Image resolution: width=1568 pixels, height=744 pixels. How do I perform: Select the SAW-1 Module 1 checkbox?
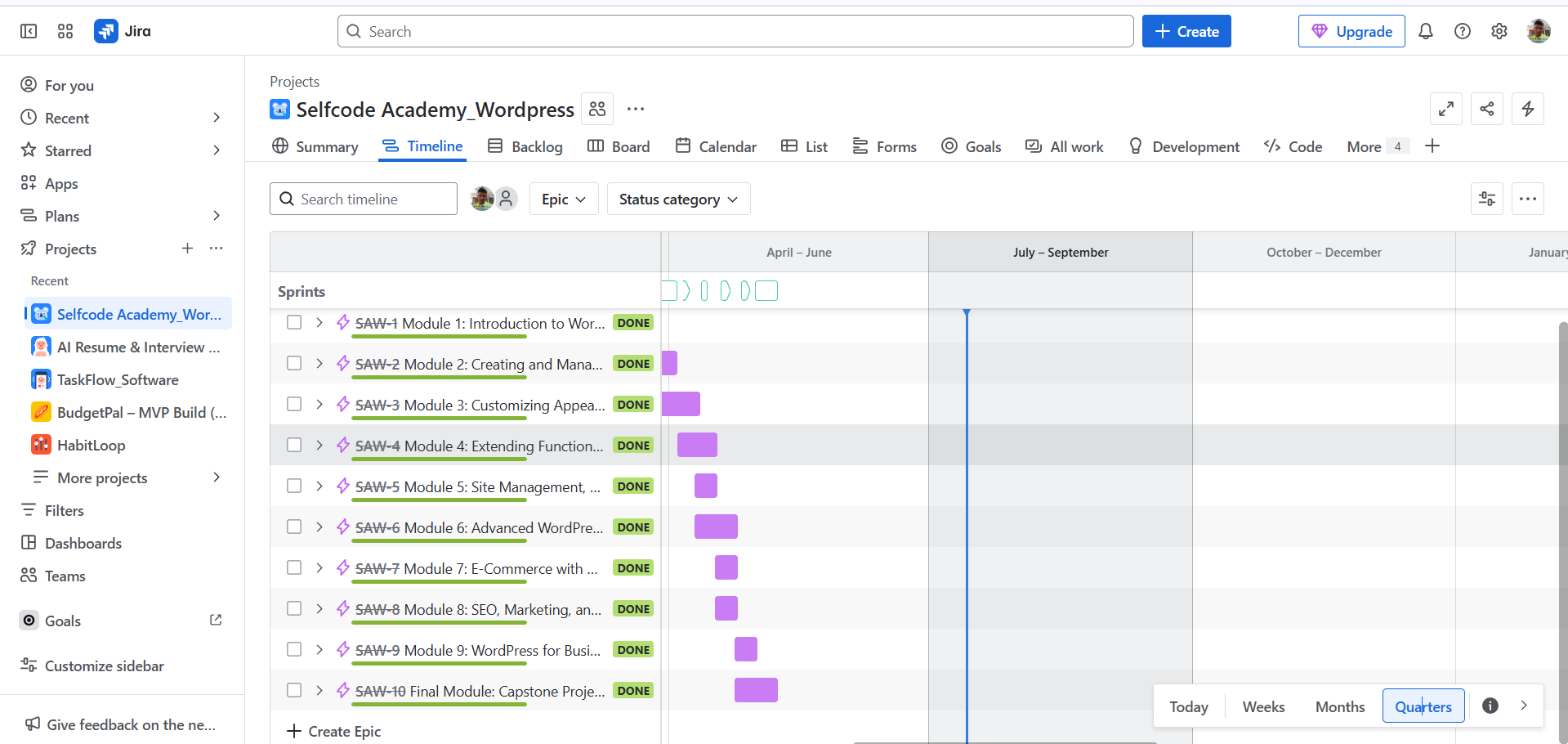tap(294, 322)
